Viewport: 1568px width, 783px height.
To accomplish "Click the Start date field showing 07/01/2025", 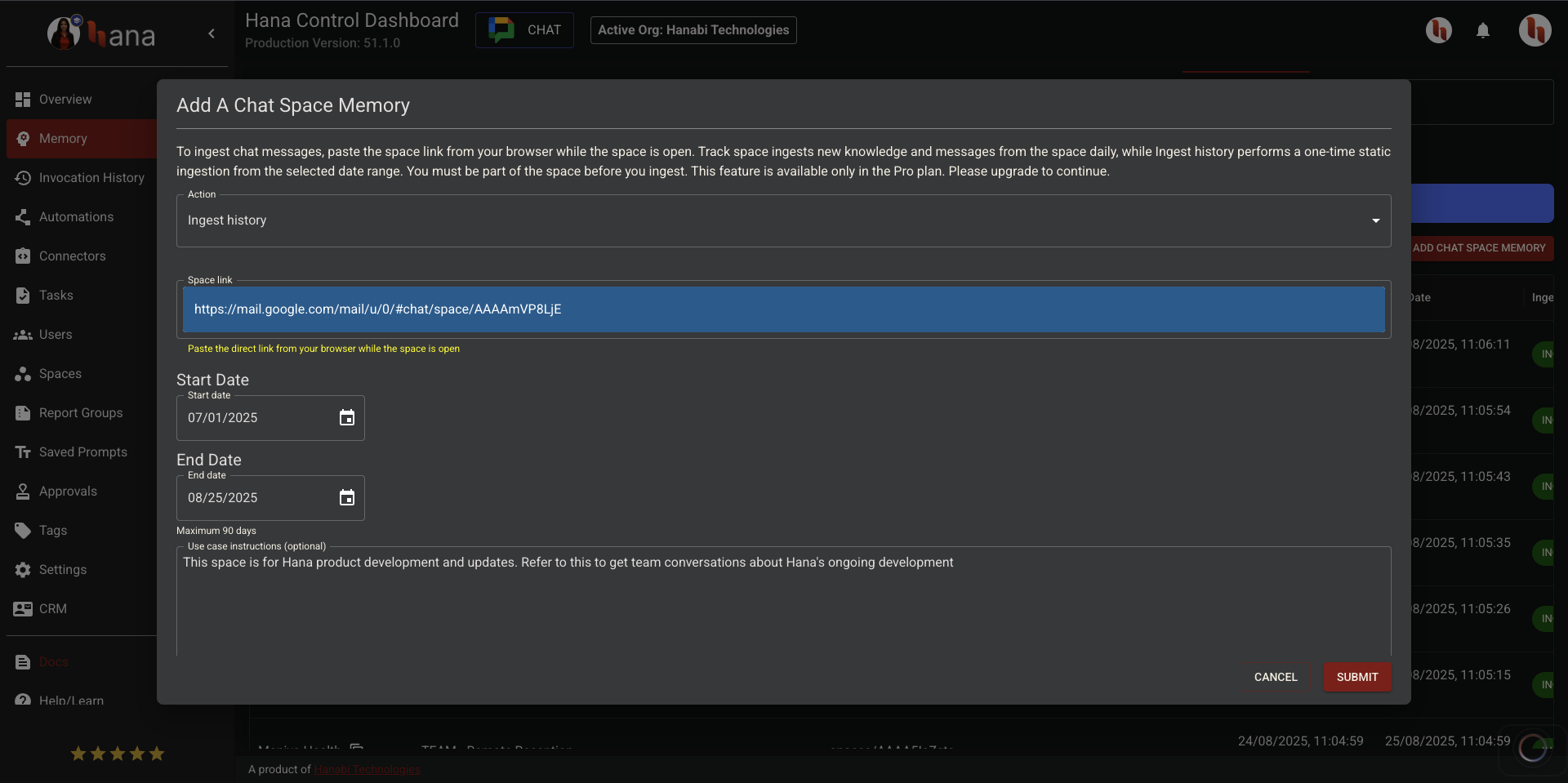I will point(270,418).
